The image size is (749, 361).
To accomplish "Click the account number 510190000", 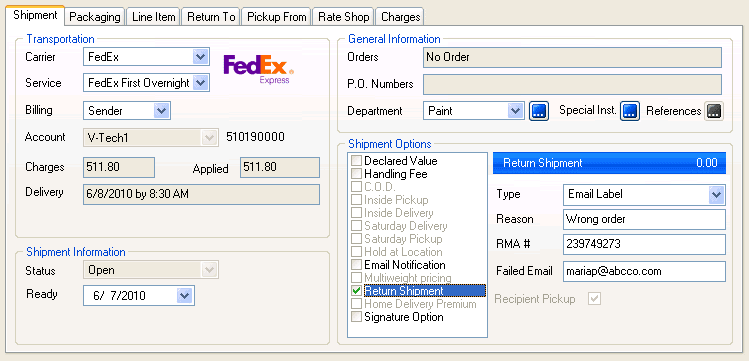I will (255, 138).
